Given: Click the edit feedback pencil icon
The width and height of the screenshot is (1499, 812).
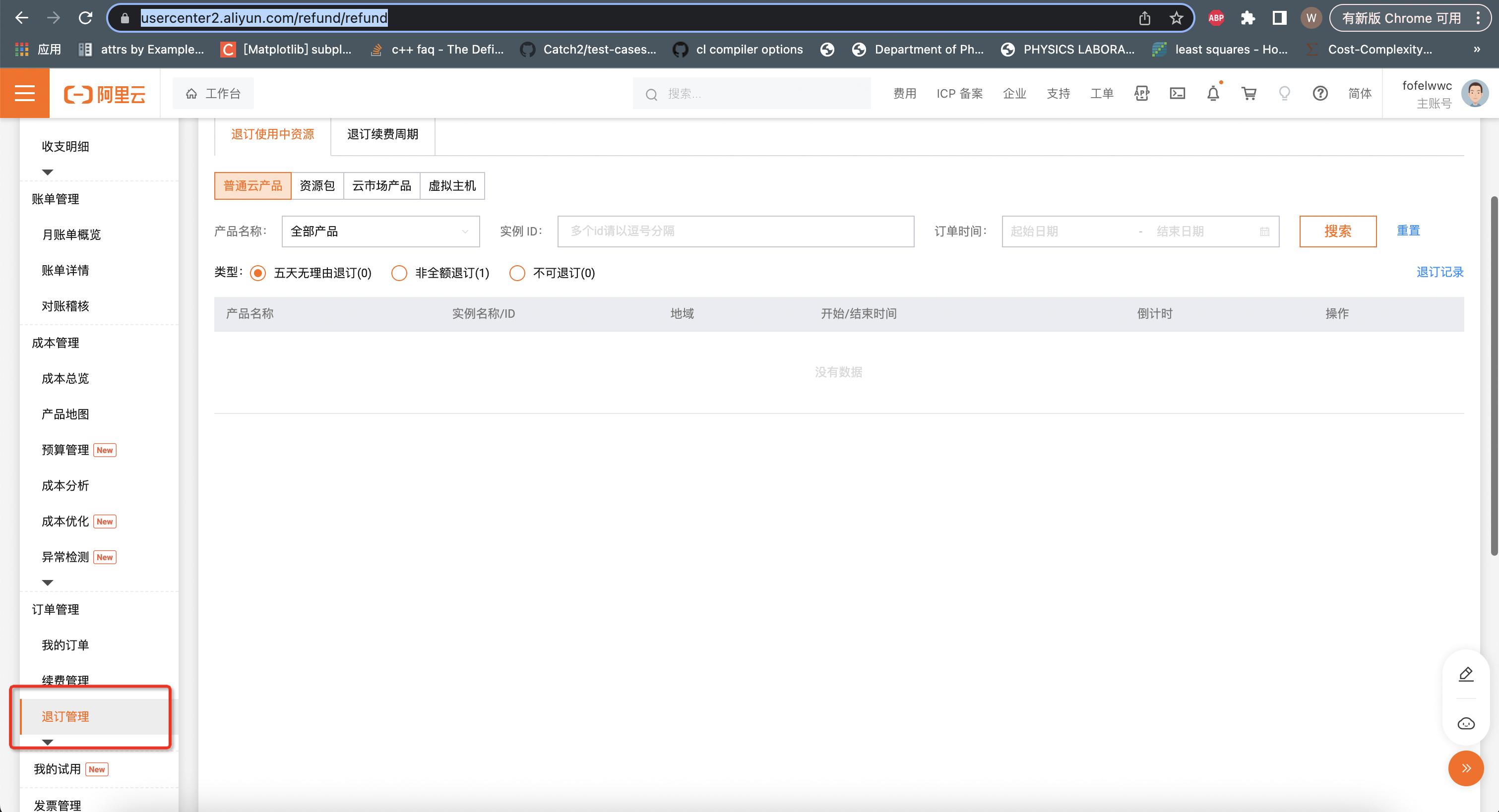Looking at the screenshot, I should [1466, 674].
